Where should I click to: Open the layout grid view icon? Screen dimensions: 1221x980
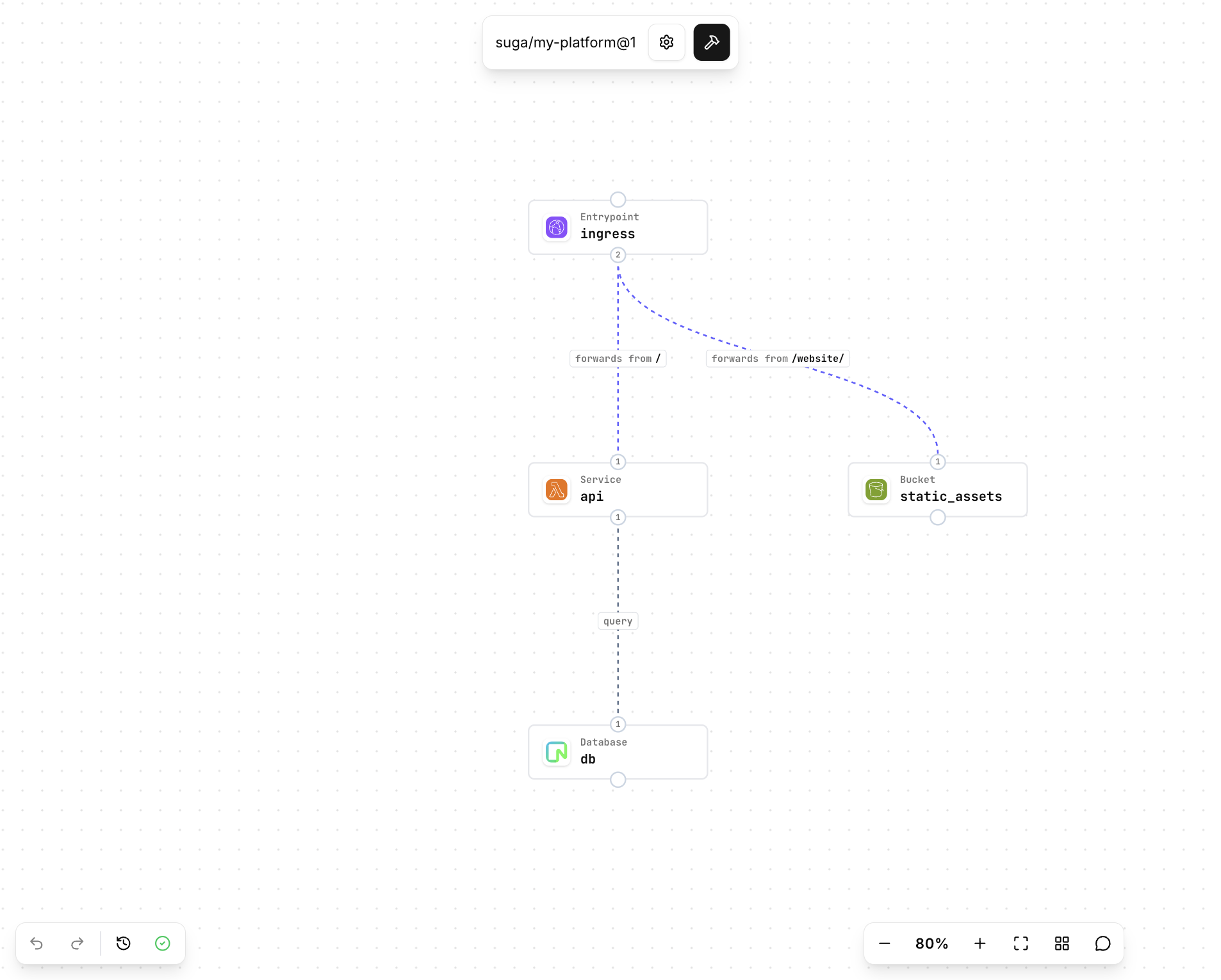[1061, 943]
